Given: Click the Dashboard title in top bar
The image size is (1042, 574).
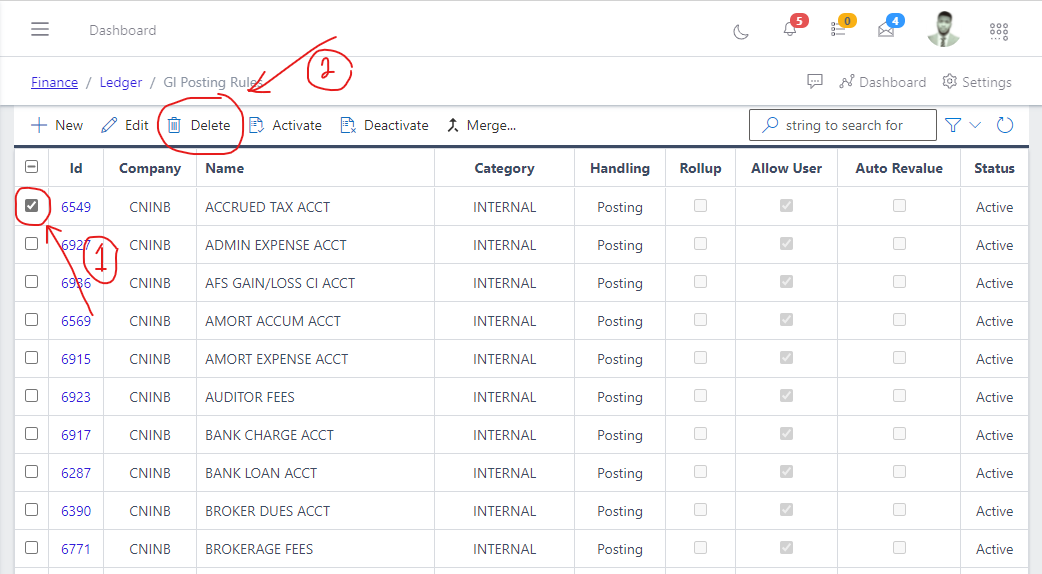Looking at the screenshot, I should [x=123, y=30].
